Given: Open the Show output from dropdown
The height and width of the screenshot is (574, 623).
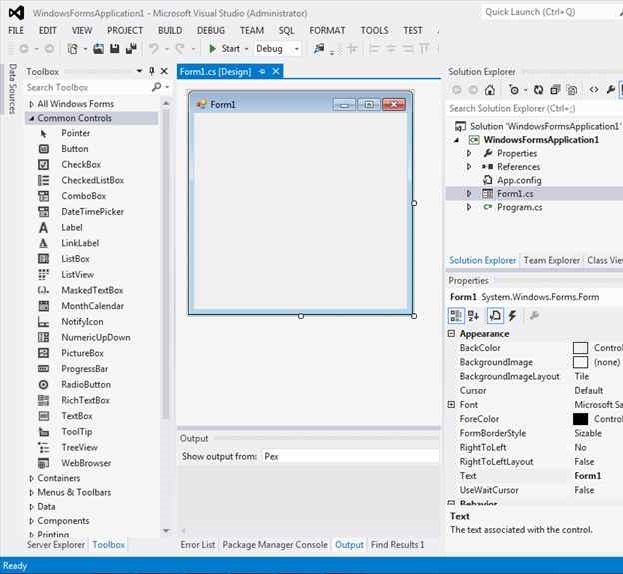Looking at the screenshot, I should pyautogui.click(x=350, y=456).
